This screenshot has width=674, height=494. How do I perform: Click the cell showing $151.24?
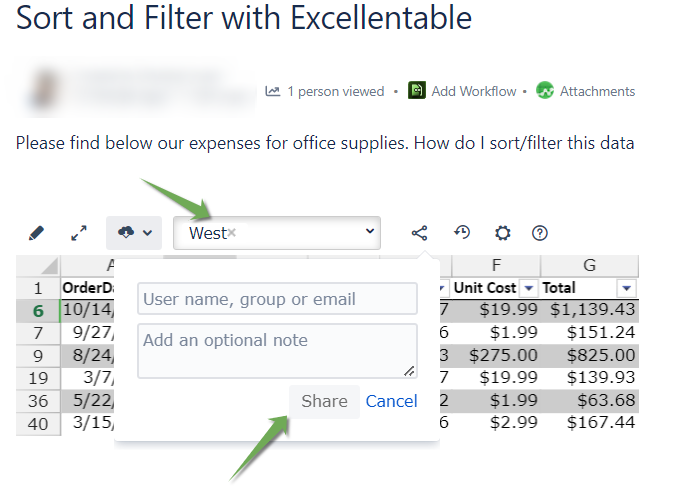(589, 333)
